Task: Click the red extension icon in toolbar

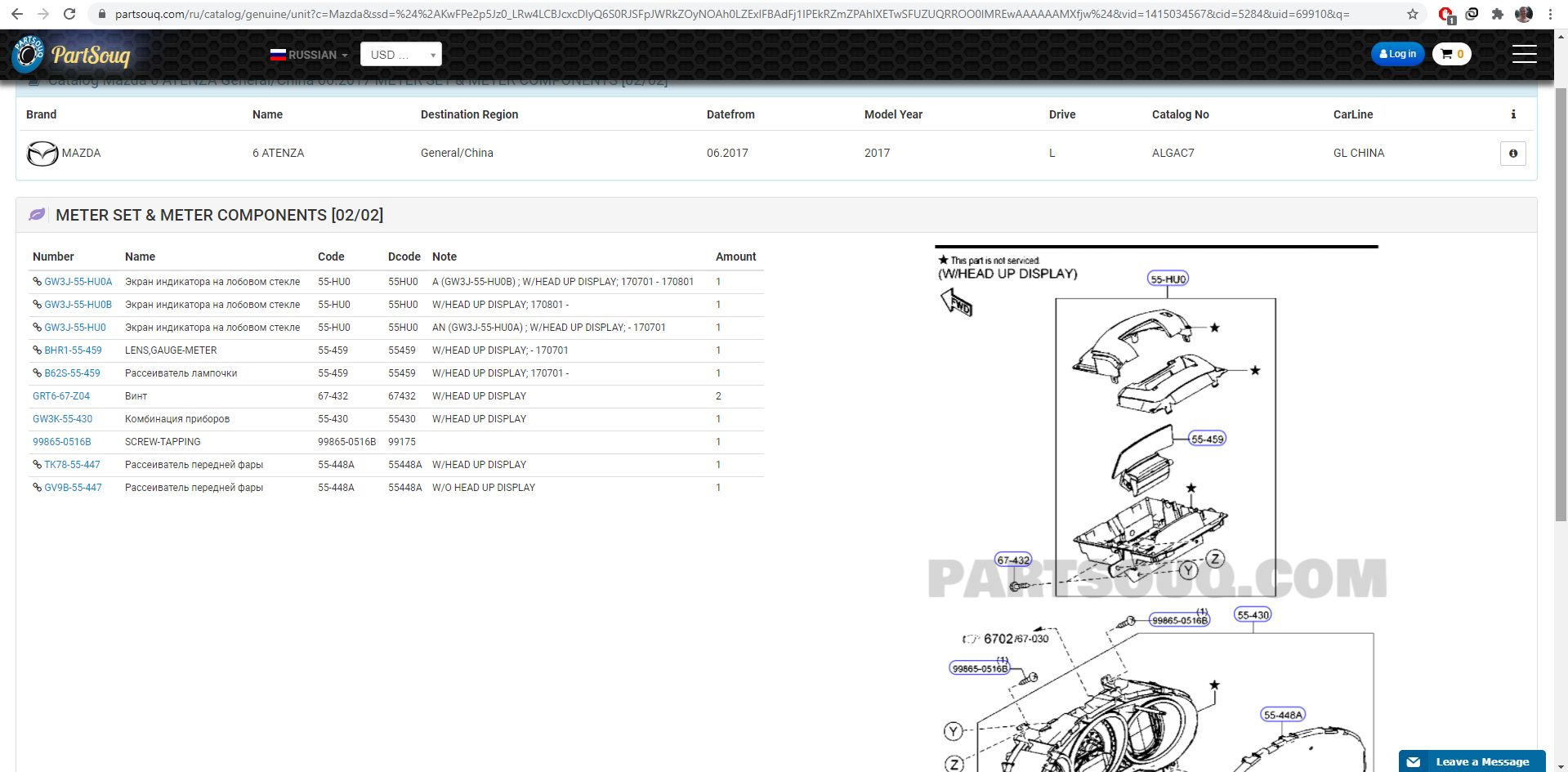Action: tap(1445, 15)
